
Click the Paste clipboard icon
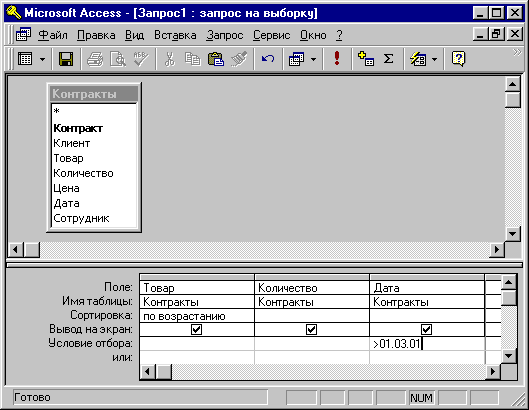tap(216, 59)
